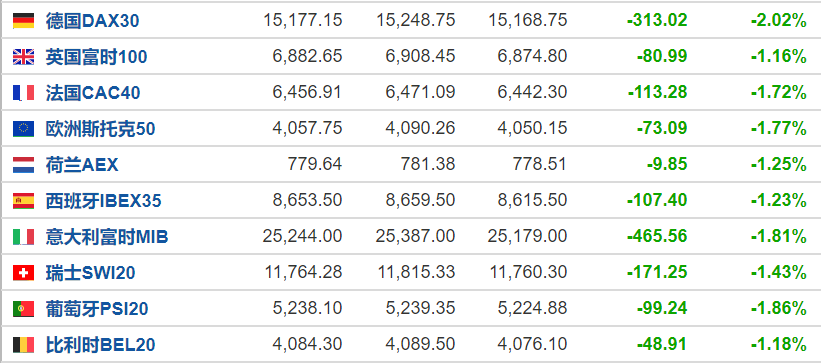
Task: Click the UK flag icon
Action: tap(24, 57)
